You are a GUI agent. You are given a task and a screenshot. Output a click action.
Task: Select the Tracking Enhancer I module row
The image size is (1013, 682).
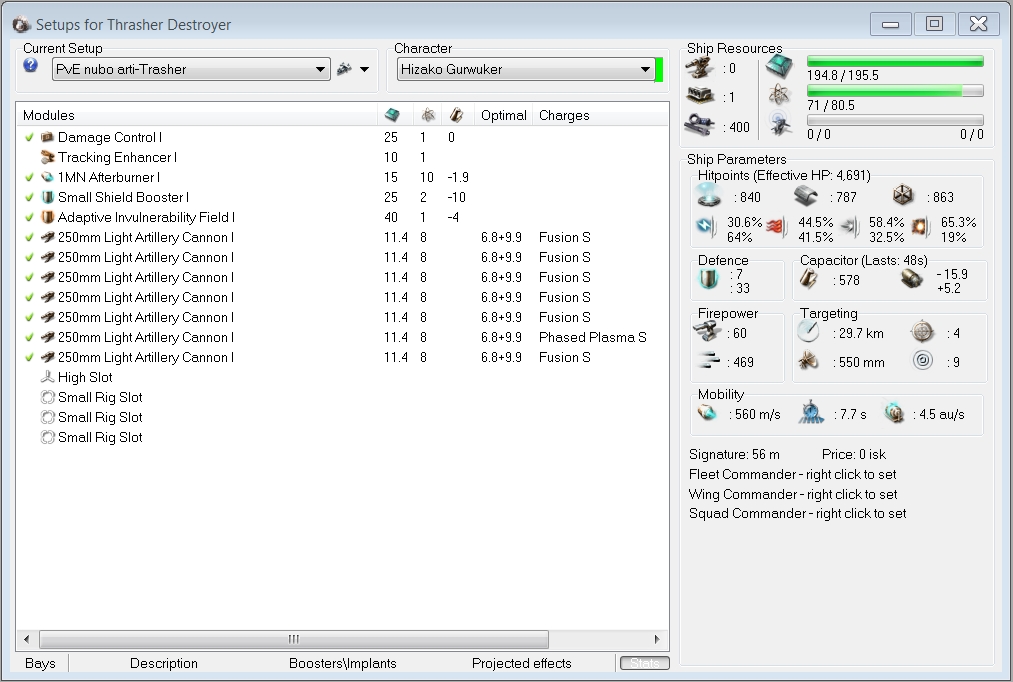point(342,157)
